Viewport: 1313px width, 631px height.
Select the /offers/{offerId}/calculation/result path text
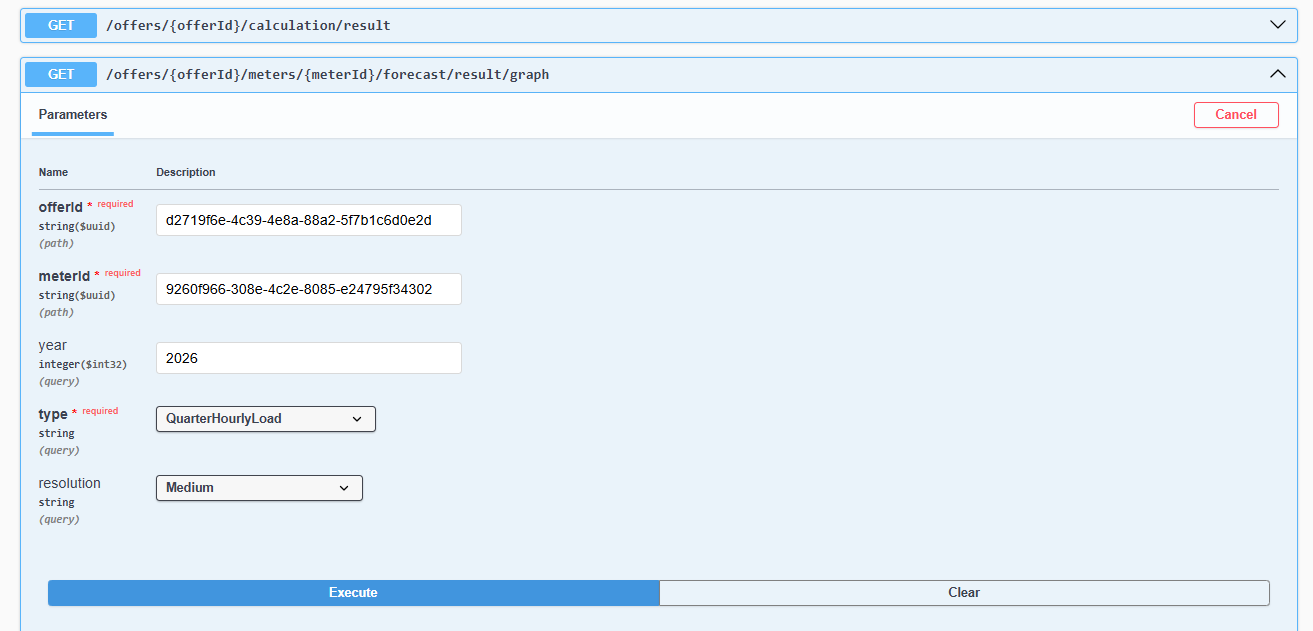pos(248,25)
